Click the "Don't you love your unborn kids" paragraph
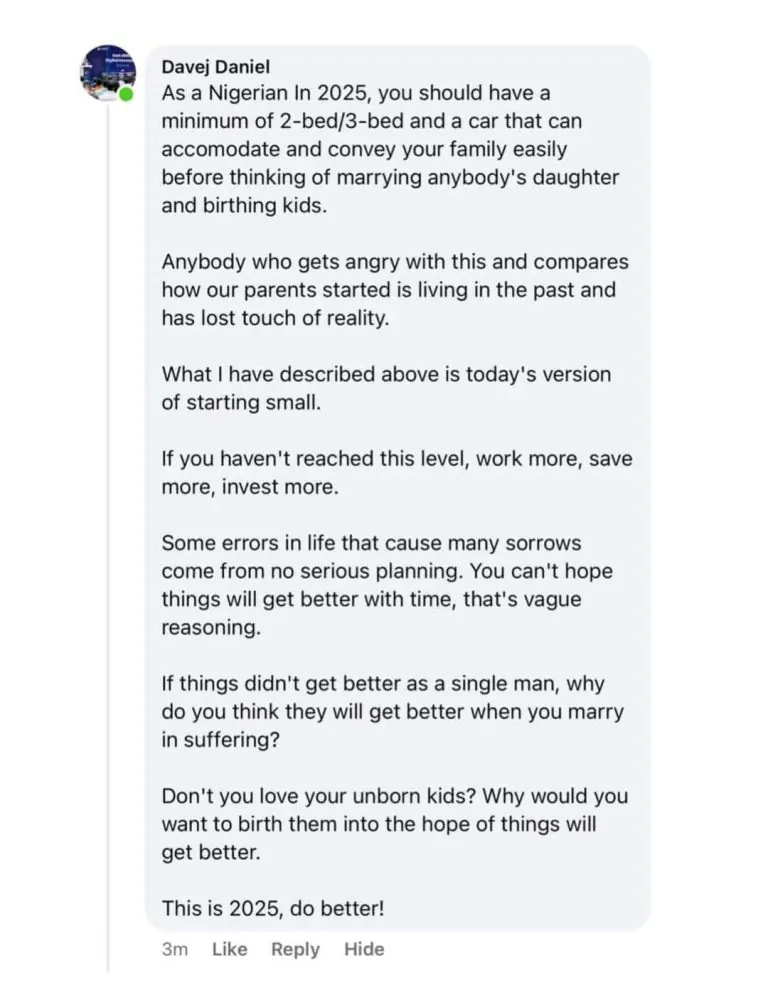 tap(395, 825)
